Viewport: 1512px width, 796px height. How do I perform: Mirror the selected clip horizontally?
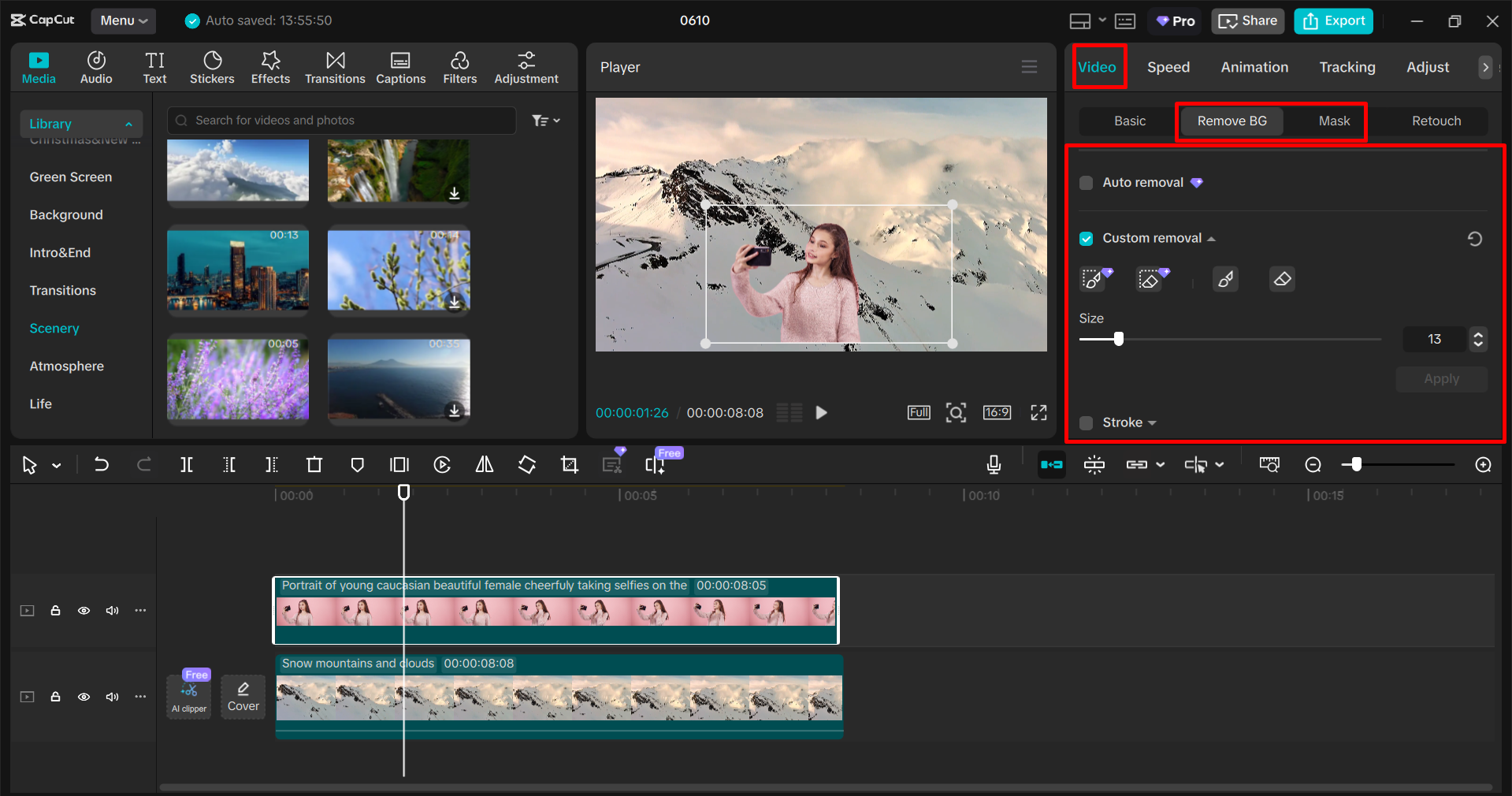pyautogui.click(x=484, y=464)
